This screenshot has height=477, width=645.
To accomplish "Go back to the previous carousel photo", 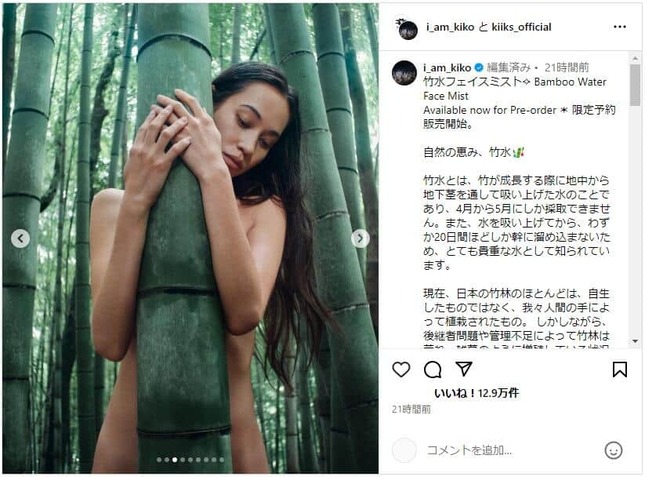I will point(20,238).
